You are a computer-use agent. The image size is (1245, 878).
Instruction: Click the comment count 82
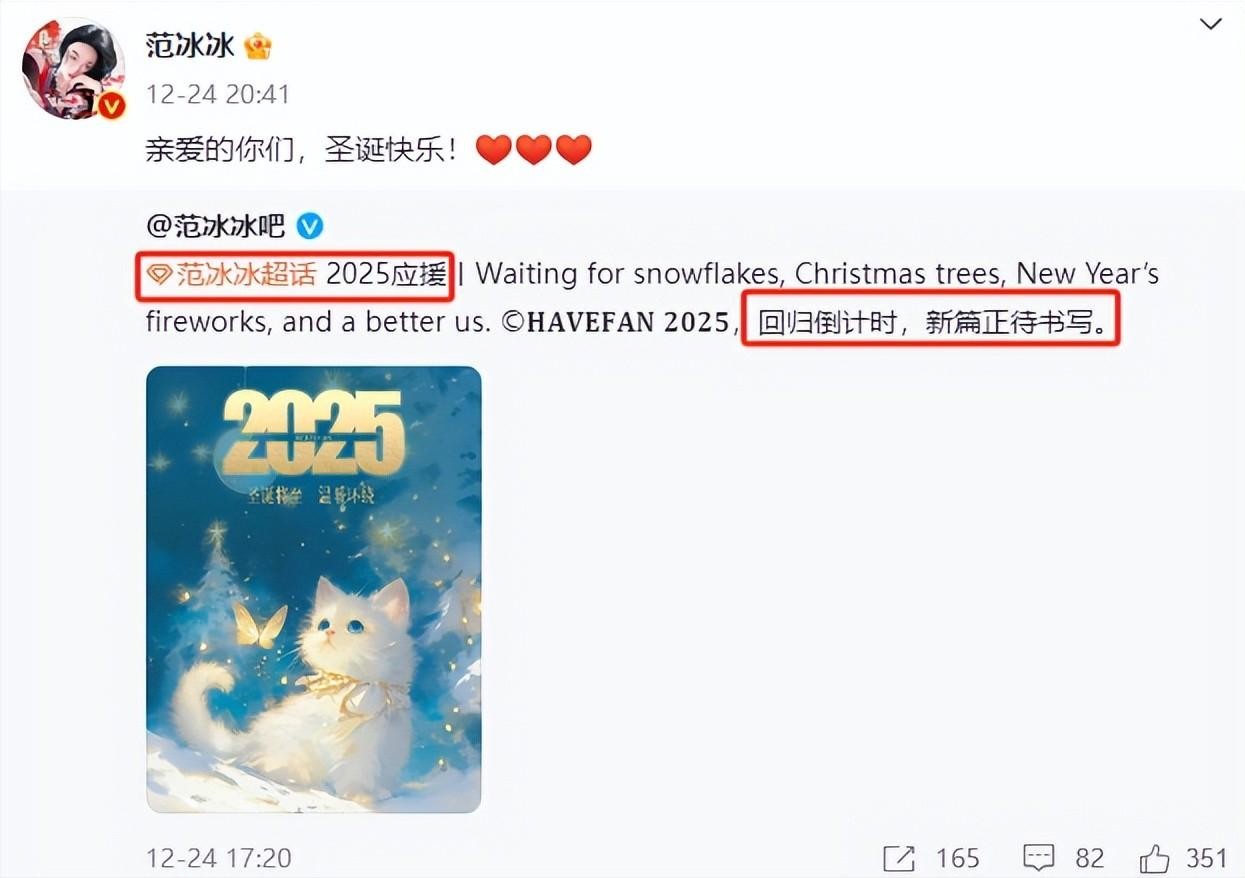click(x=1090, y=858)
